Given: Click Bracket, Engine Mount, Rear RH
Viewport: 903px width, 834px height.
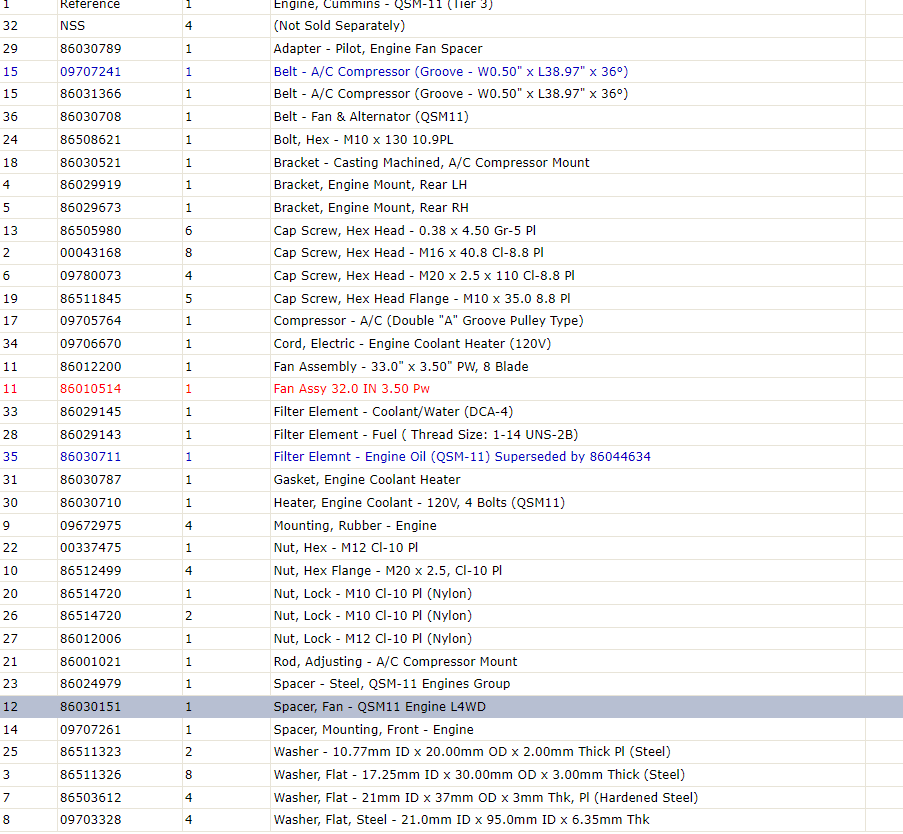Looking at the screenshot, I should pyautogui.click(x=371, y=208).
